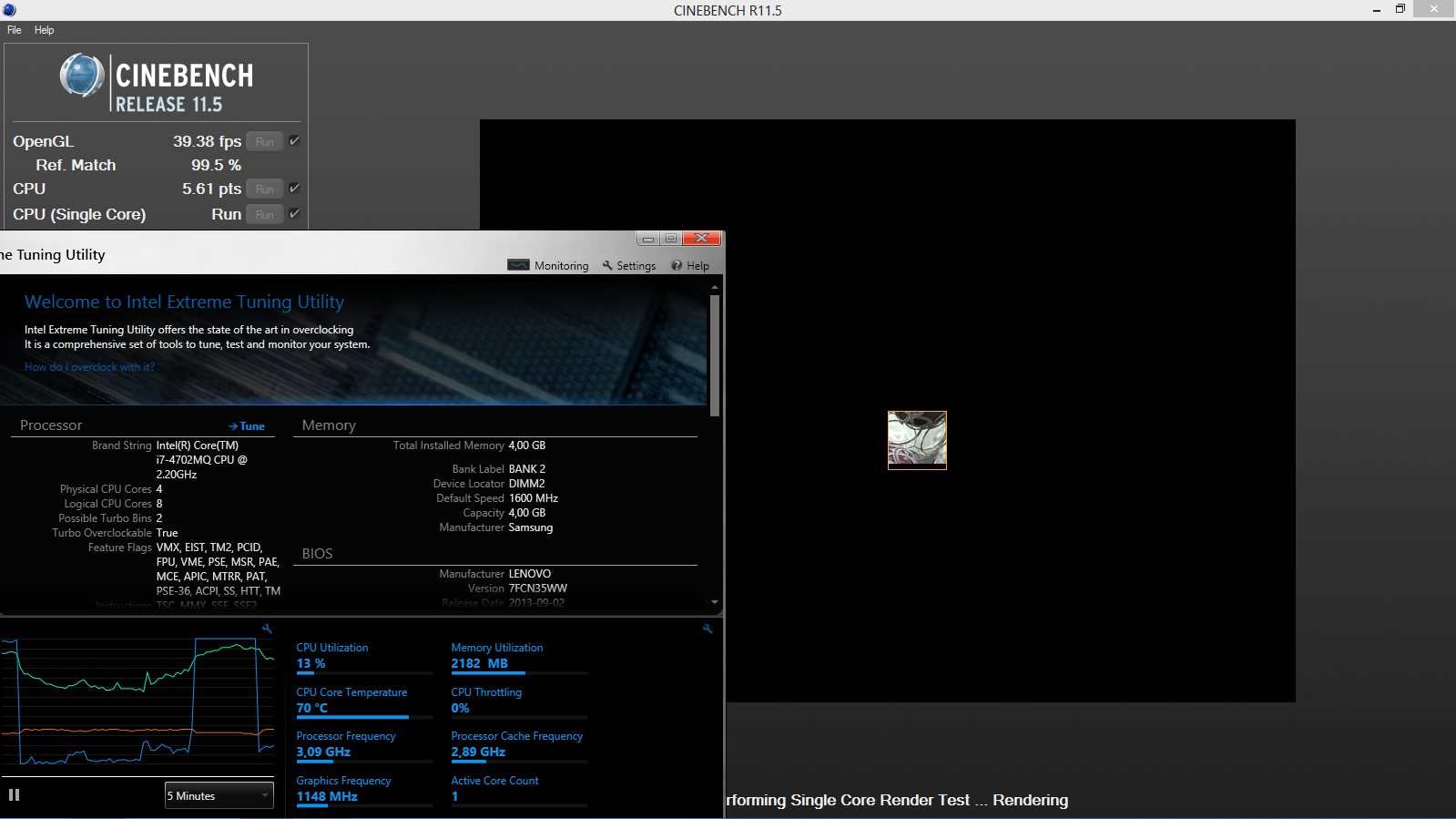Click the Physical CPU Cores value '4'
This screenshot has width=1456, height=819.
coord(159,489)
